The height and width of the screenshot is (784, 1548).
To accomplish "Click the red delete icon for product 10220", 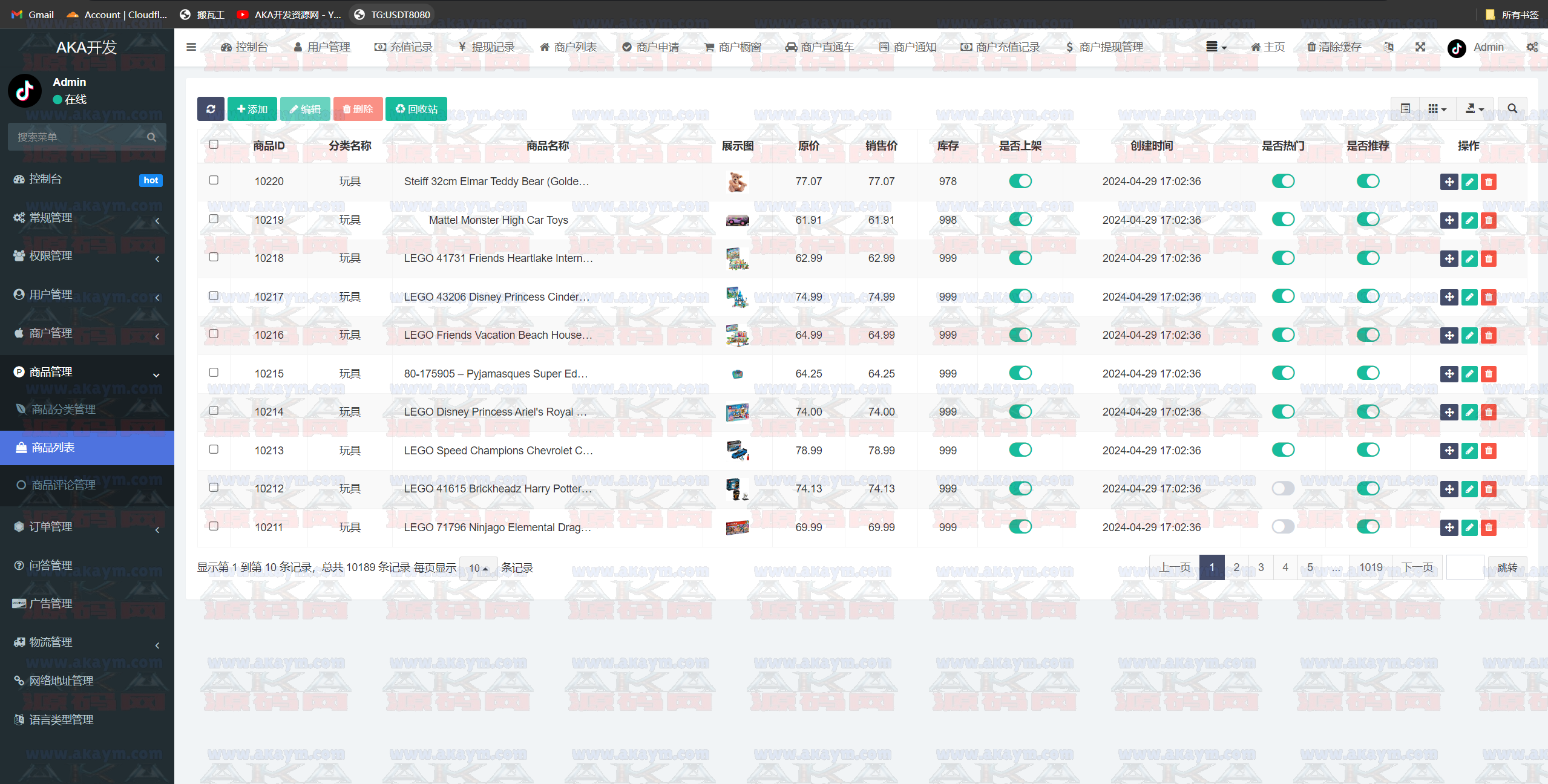I will coord(1489,181).
